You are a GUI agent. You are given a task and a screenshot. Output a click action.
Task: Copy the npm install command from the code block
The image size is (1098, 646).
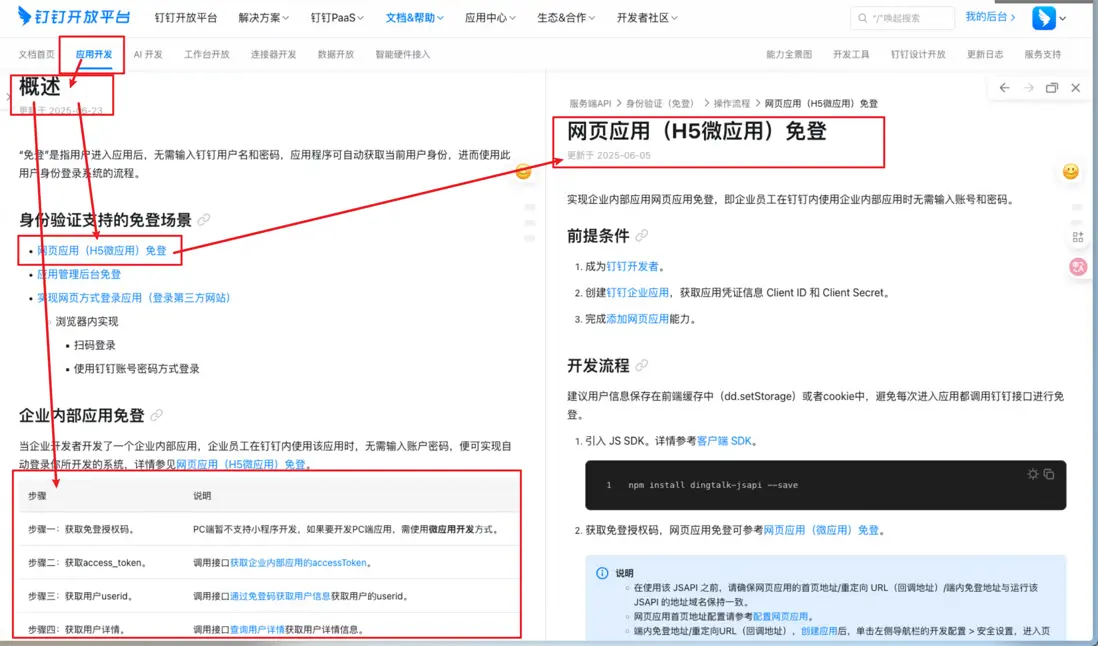pyautogui.click(x=1049, y=474)
